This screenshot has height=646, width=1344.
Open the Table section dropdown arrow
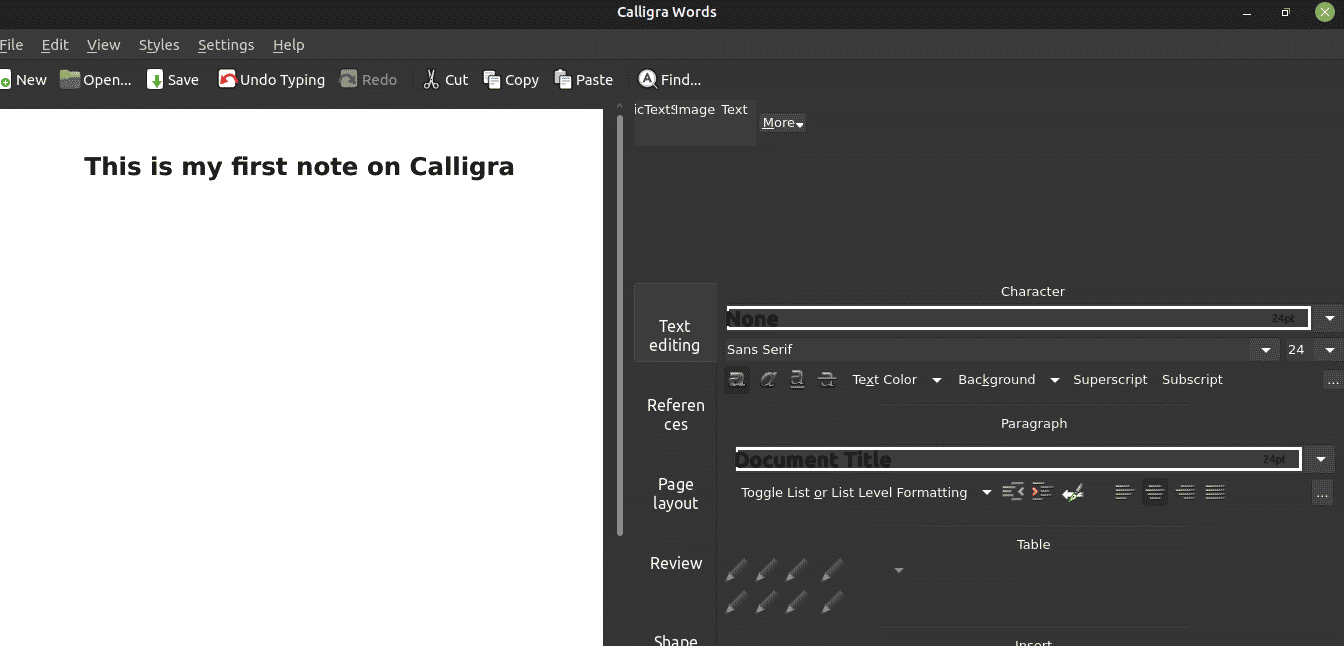point(898,570)
